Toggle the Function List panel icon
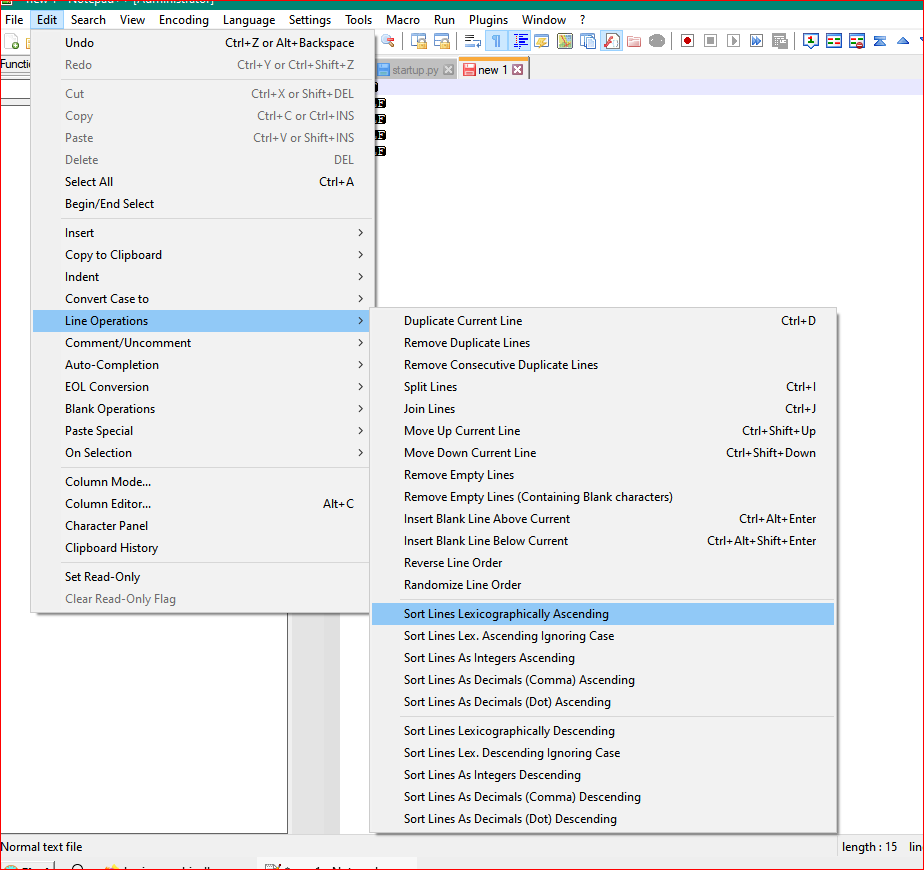The image size is (924, 870). pos(611,41)
